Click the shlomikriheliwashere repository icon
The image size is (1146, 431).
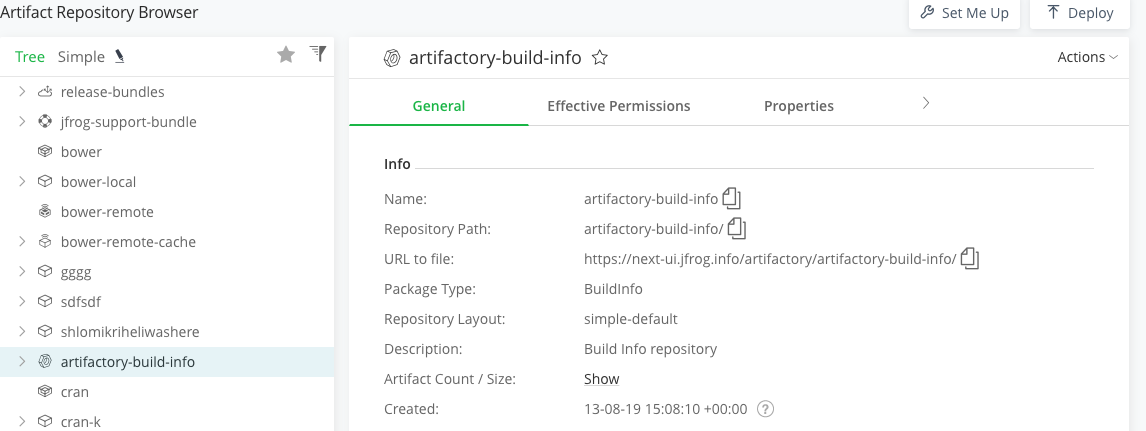(x=45, y=331)
